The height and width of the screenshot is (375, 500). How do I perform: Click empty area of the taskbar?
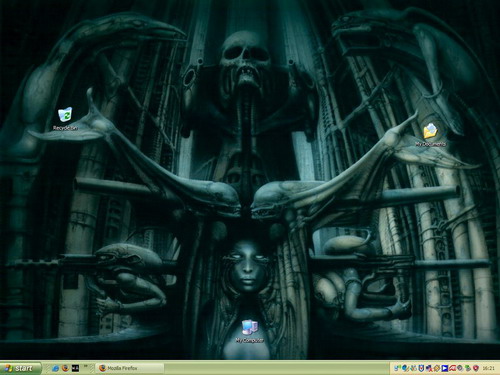pos(277,368)
